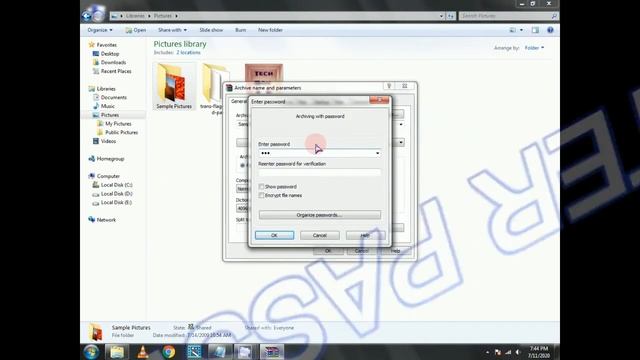Open File Explorer from the taskbar
Viewport: 640px width, 360px height.
pyautogui.click(x=117, y=352)
